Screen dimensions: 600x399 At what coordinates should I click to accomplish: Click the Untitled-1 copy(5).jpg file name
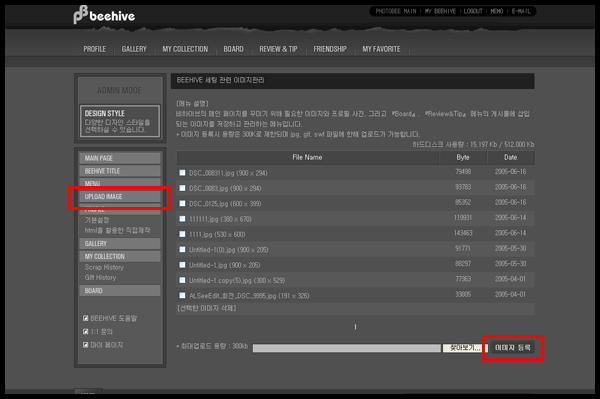pos(237,280)
